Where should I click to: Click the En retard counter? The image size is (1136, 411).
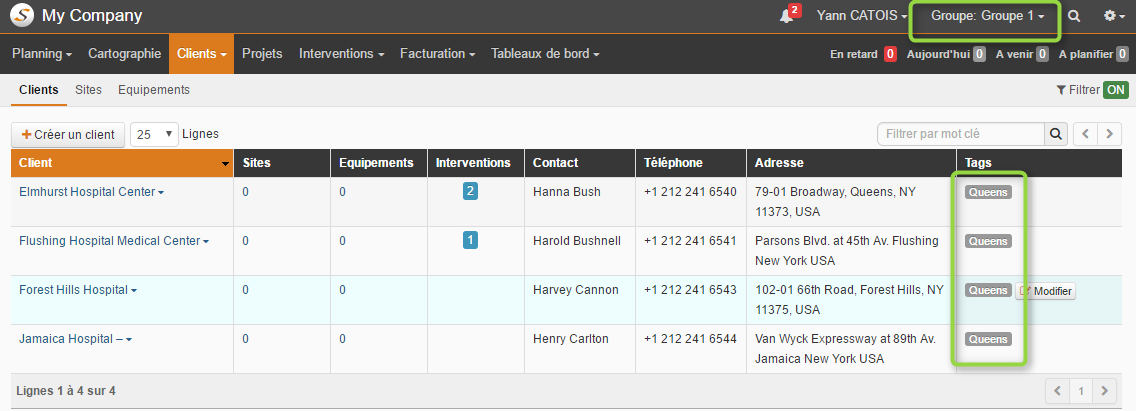(x=863, y=54)
